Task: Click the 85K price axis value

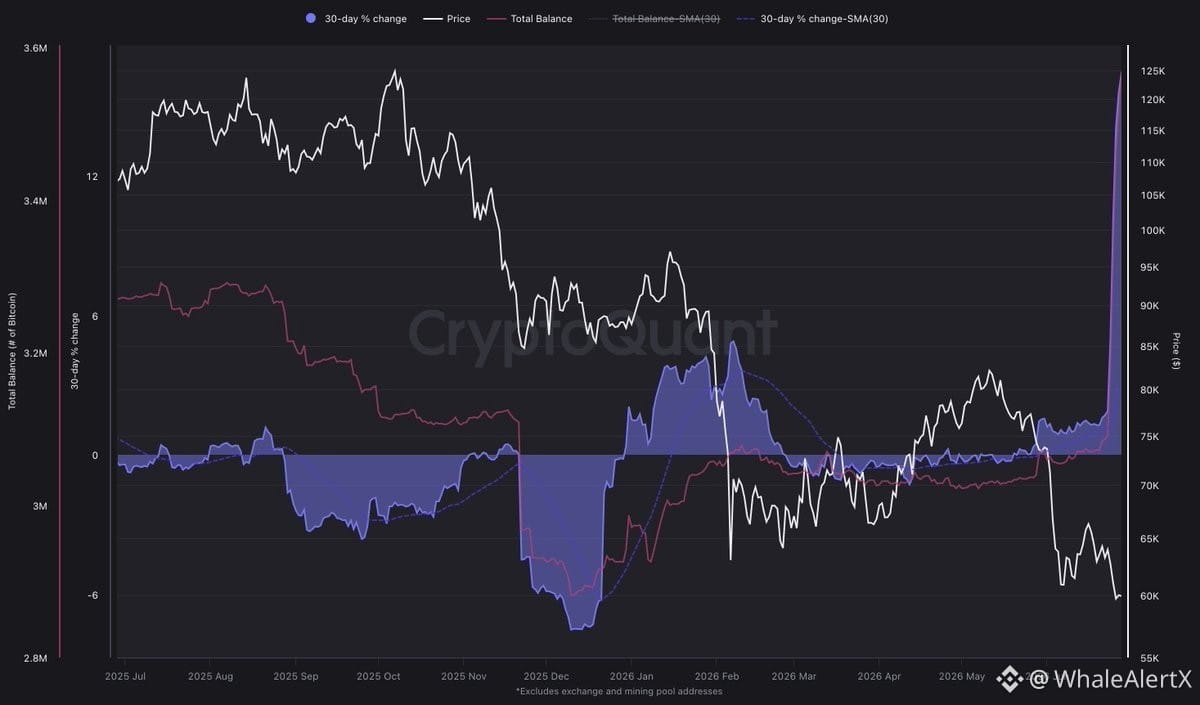Action: tap(1150, 347)
